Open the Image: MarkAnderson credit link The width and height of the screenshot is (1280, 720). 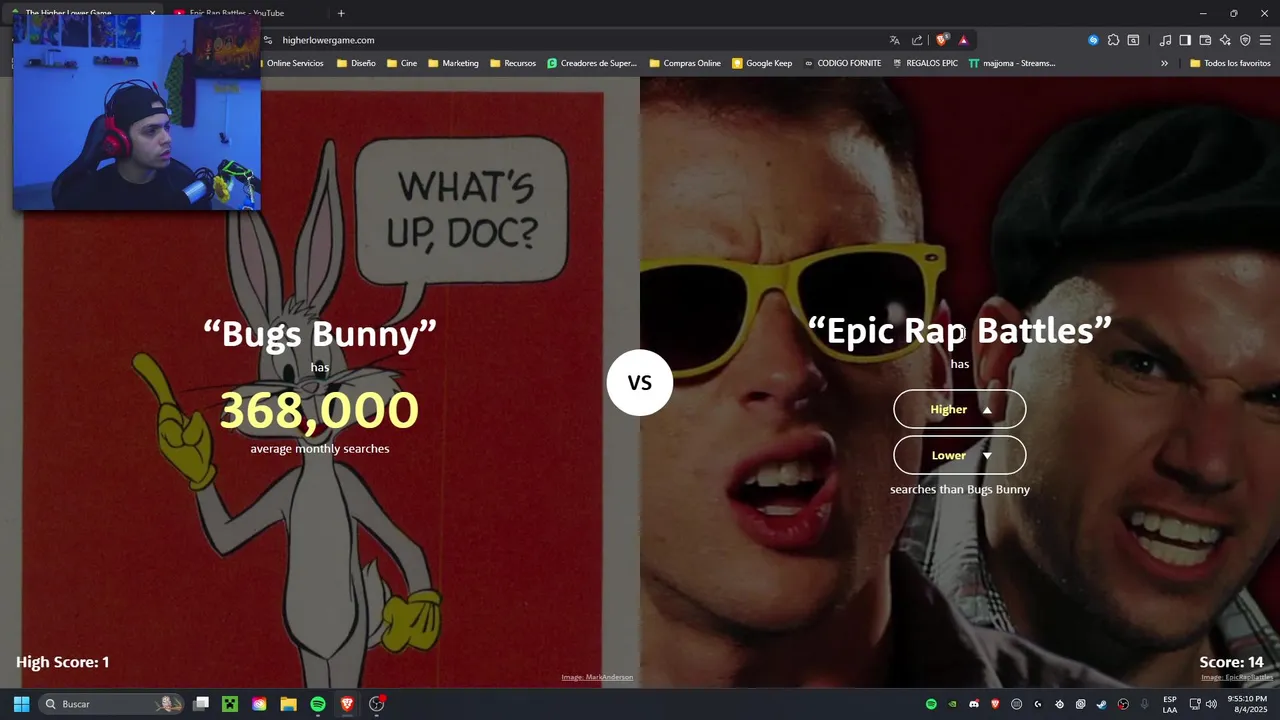pyautogui.click(x=597, y=677)
